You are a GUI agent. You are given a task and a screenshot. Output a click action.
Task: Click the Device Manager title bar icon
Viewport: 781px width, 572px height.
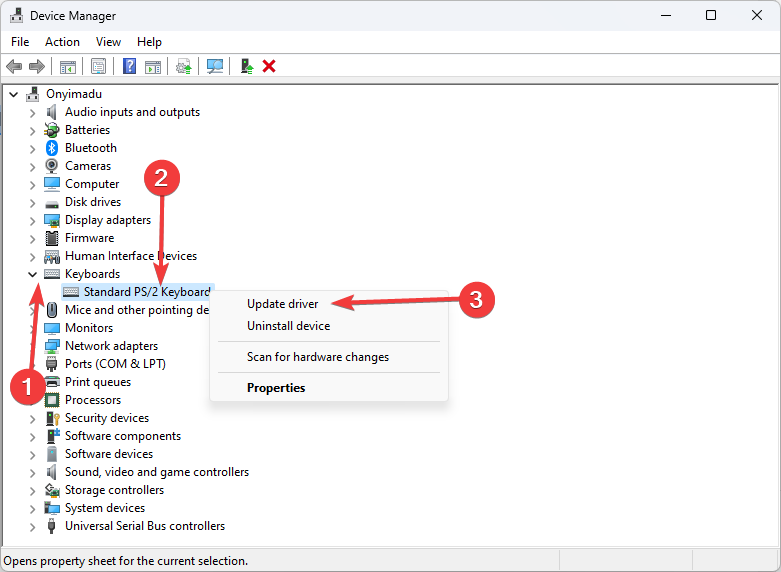[x=16, y=15]
